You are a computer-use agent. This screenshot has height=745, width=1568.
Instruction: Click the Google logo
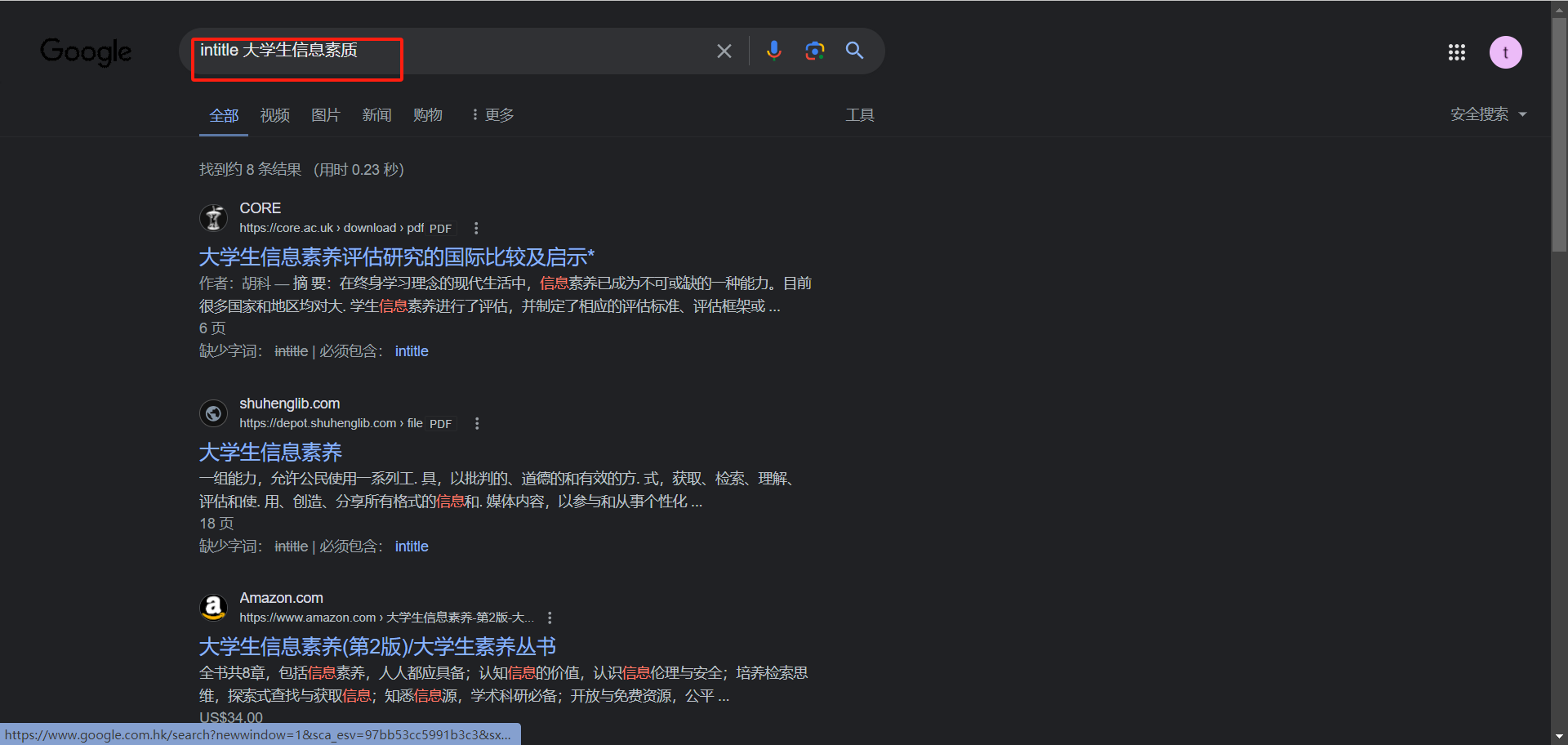pyautogui.click(x=86, y=51)
